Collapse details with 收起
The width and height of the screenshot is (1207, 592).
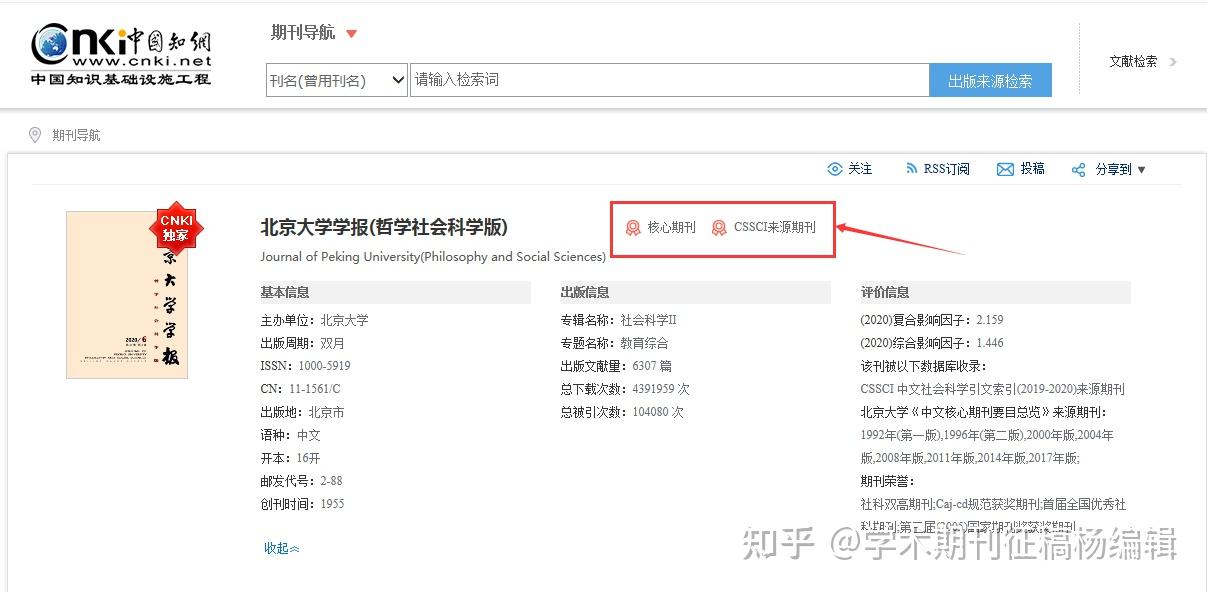pos(282,548)
